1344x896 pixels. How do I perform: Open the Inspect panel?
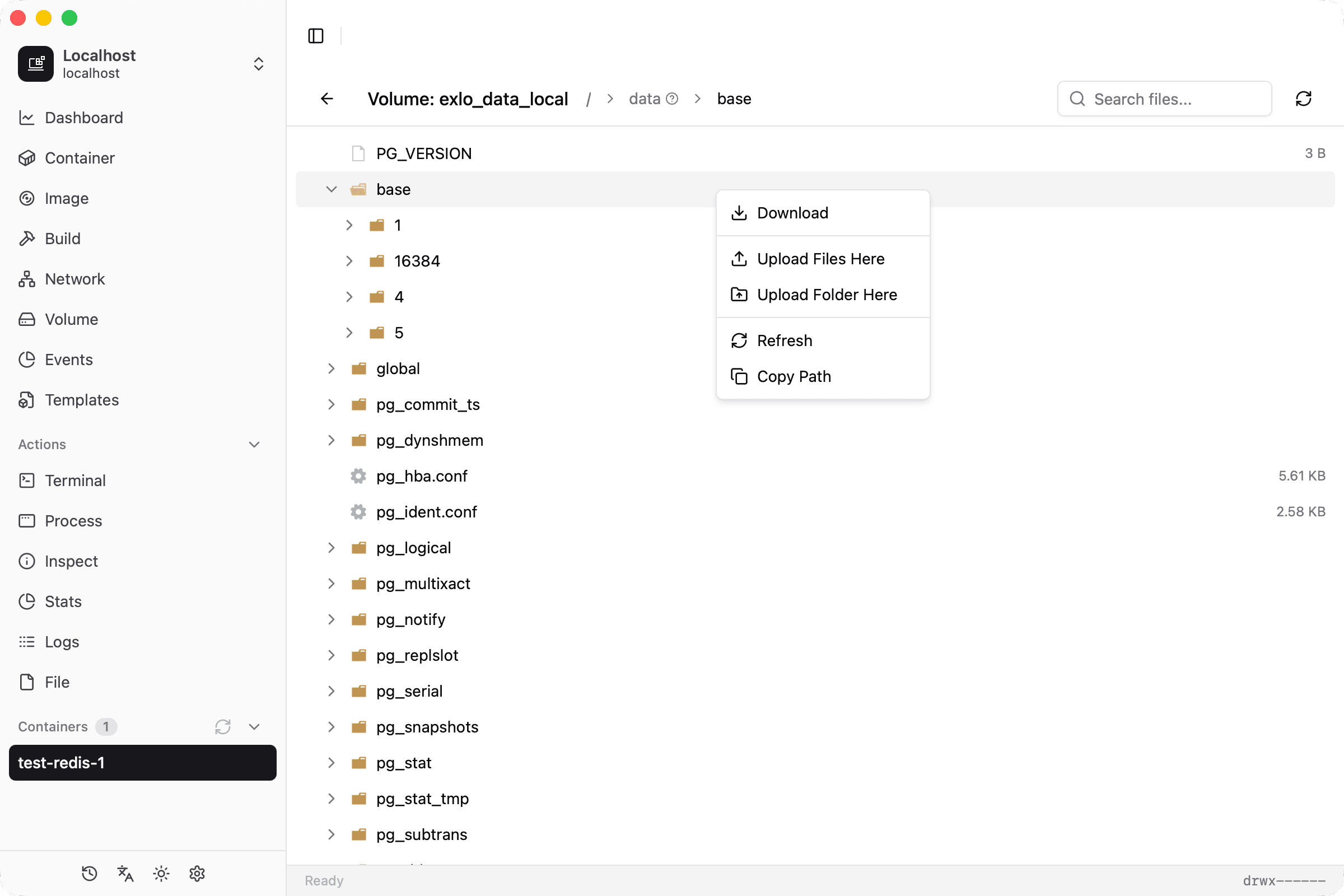click(72, 561)
